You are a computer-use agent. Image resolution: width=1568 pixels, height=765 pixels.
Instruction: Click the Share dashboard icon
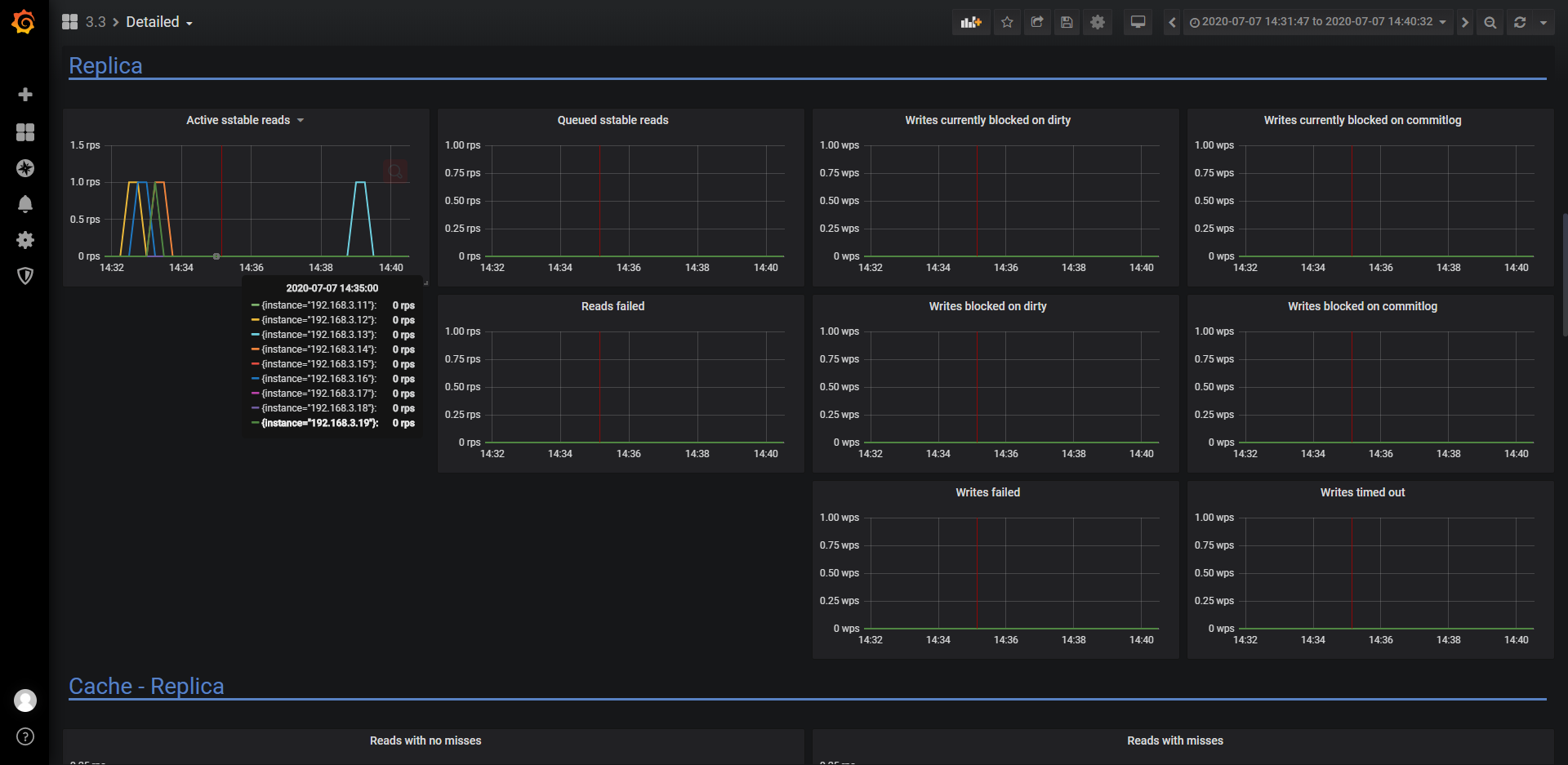tap(1037, 22)
